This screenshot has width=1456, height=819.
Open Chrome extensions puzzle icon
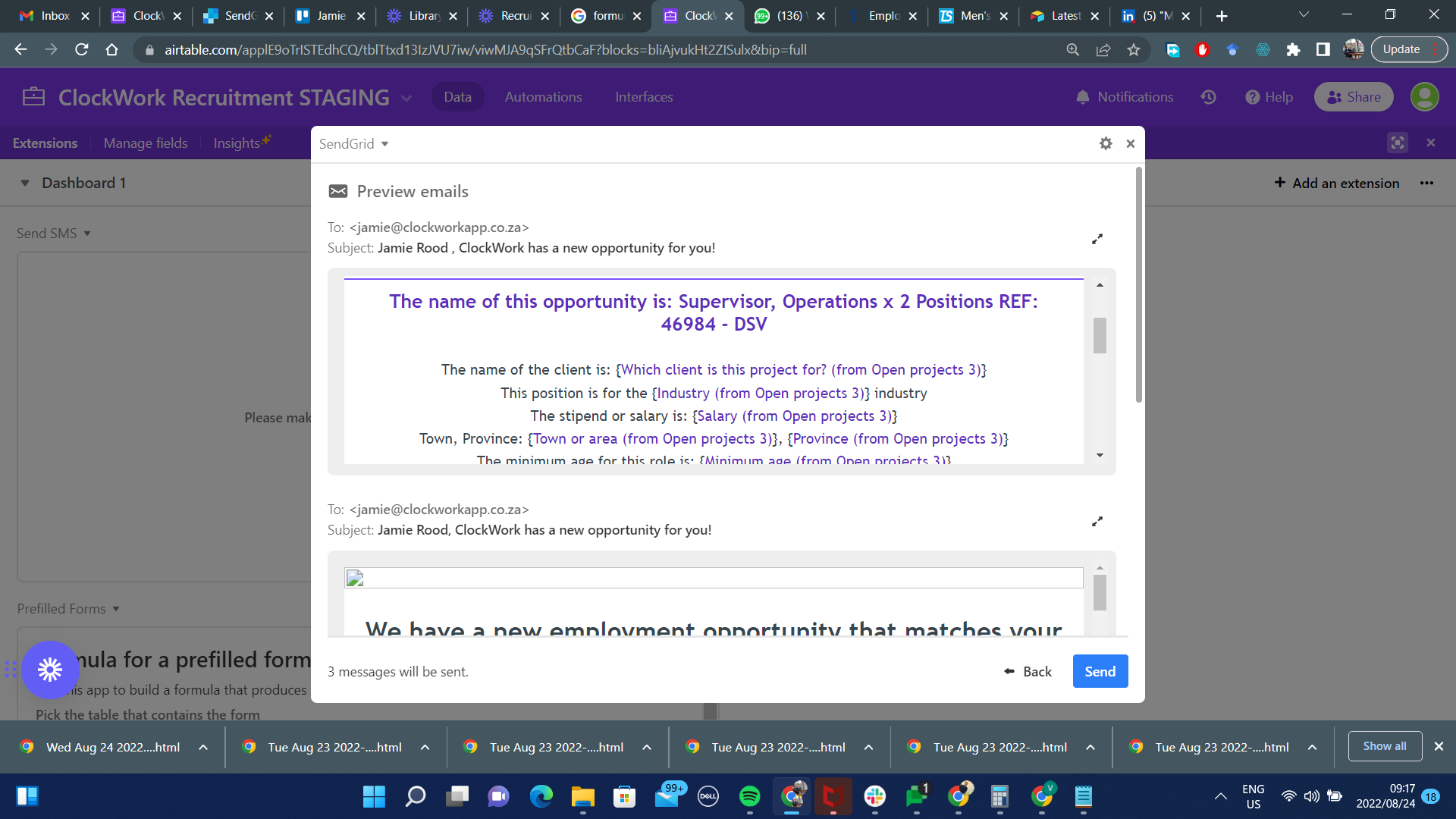coord(1293,50)
